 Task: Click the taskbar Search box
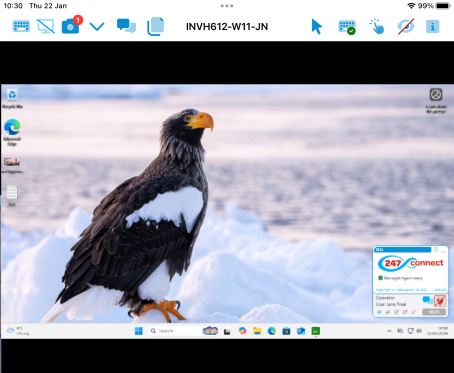point(183,331)
